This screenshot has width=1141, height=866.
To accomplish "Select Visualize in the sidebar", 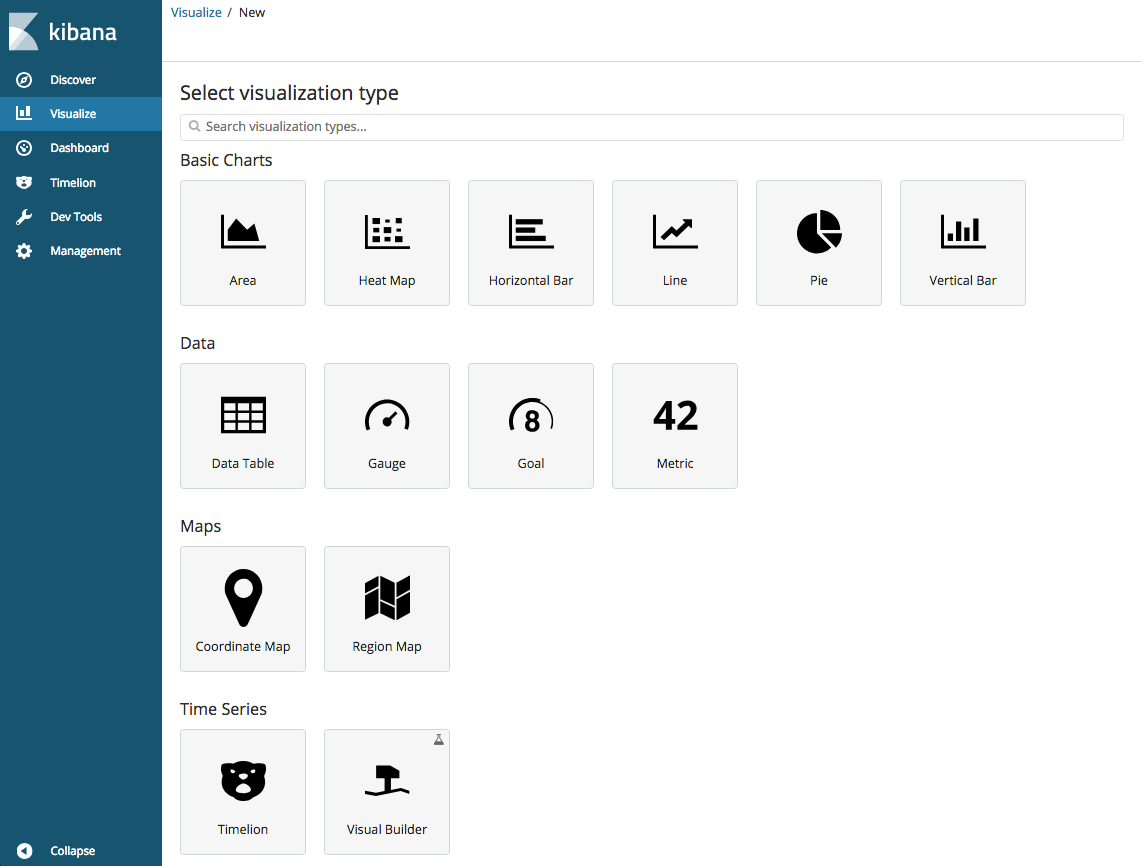I will (81, 114).
